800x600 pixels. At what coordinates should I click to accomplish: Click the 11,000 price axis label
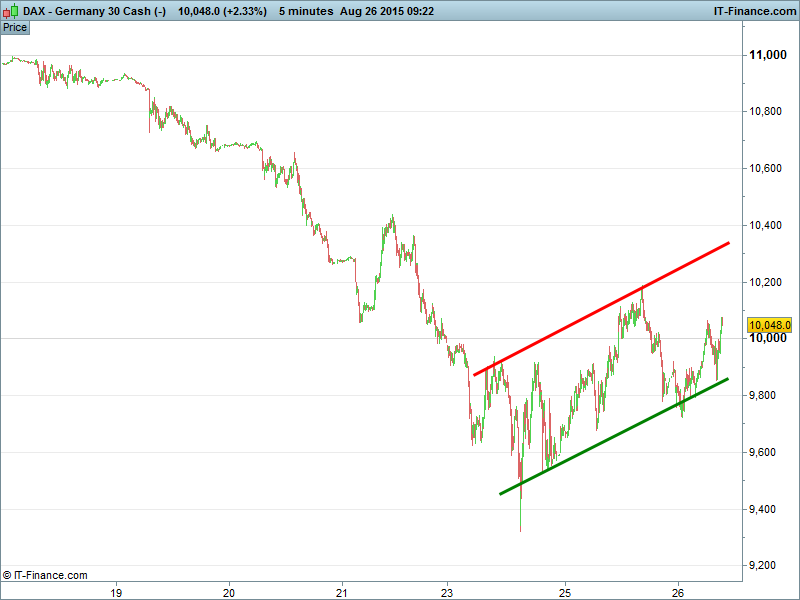click(x=769, y=55)
